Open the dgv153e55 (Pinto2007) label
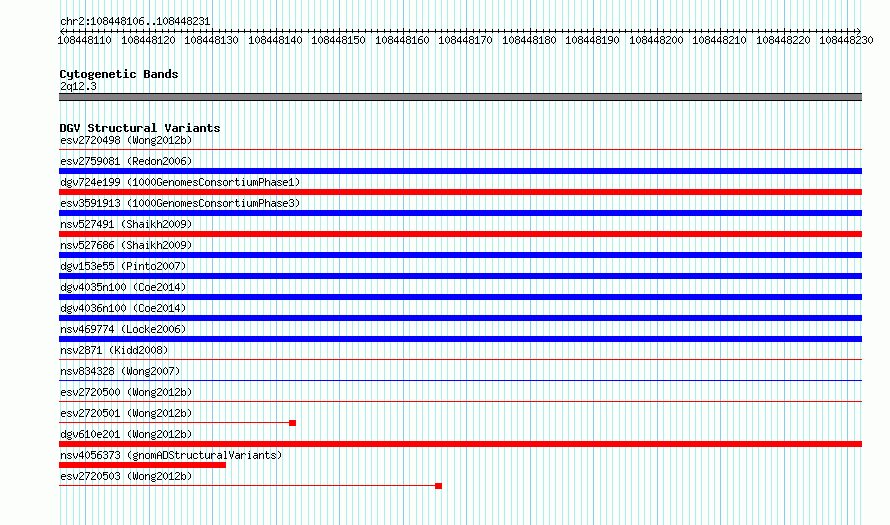Image resolution: width=890 pixels, height=525 pixels. (123, 266)
